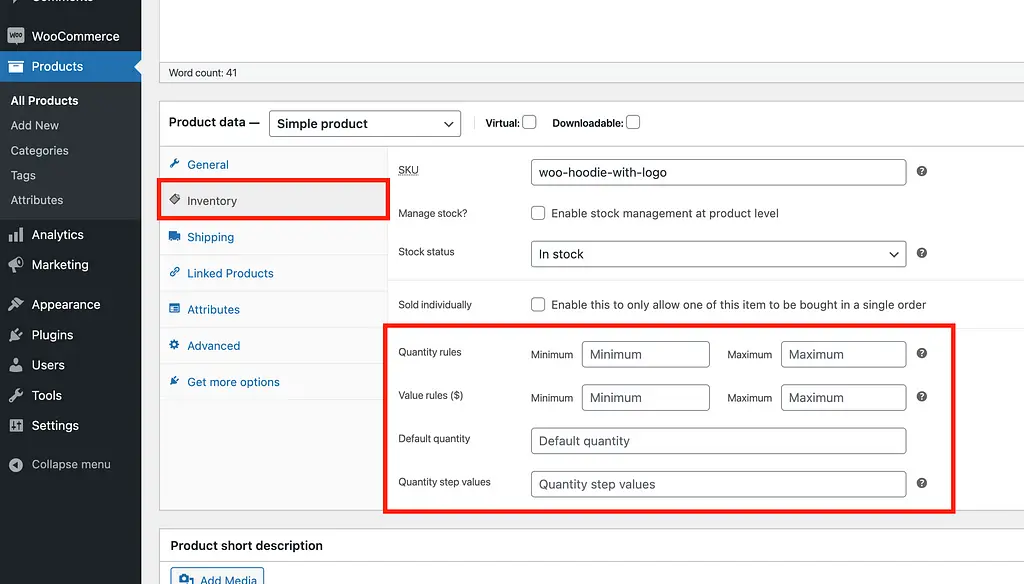Go to Categories in Products submenu
This screenshot has width=1024, height=584.
click(40, 150)
